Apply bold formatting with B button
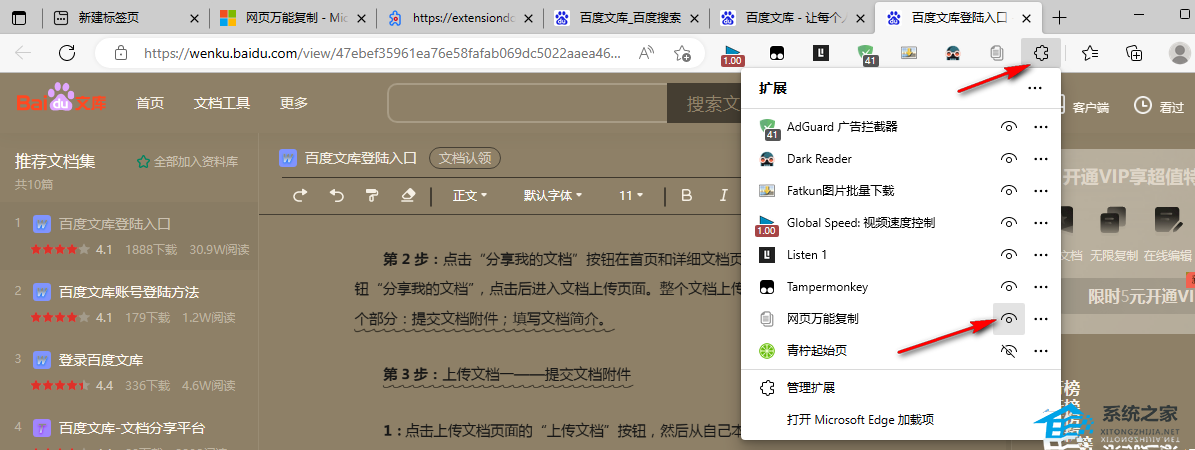Screen dimensions: 1195x450 (686, 196)
